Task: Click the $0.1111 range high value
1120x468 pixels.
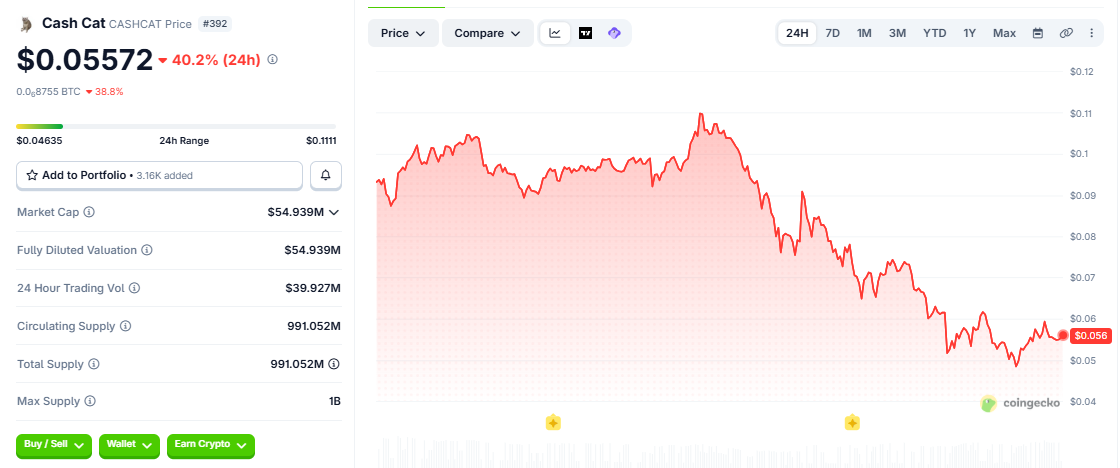Action: click(x=321, y=141)
